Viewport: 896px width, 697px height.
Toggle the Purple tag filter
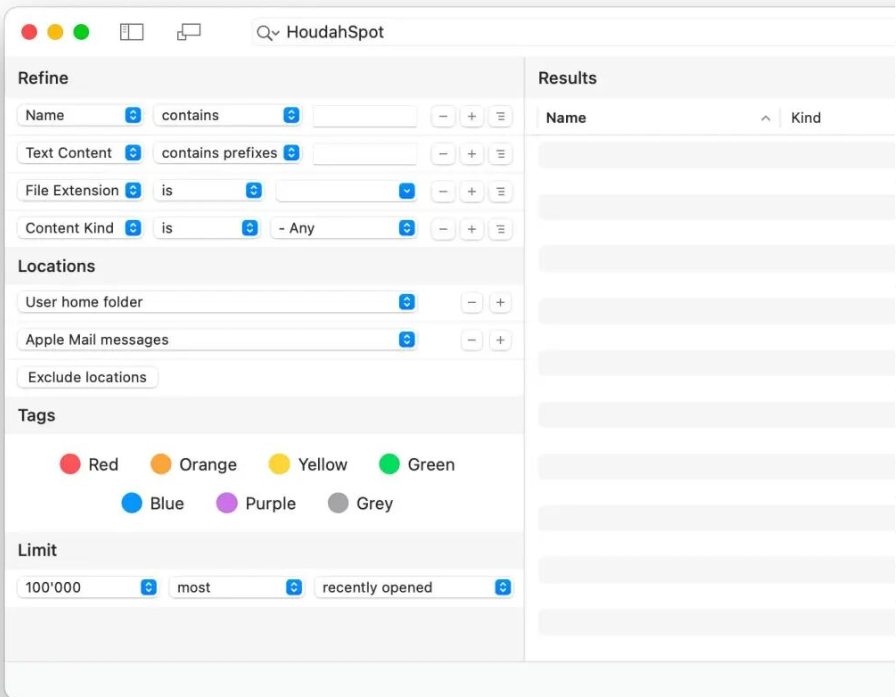[256, 503]
